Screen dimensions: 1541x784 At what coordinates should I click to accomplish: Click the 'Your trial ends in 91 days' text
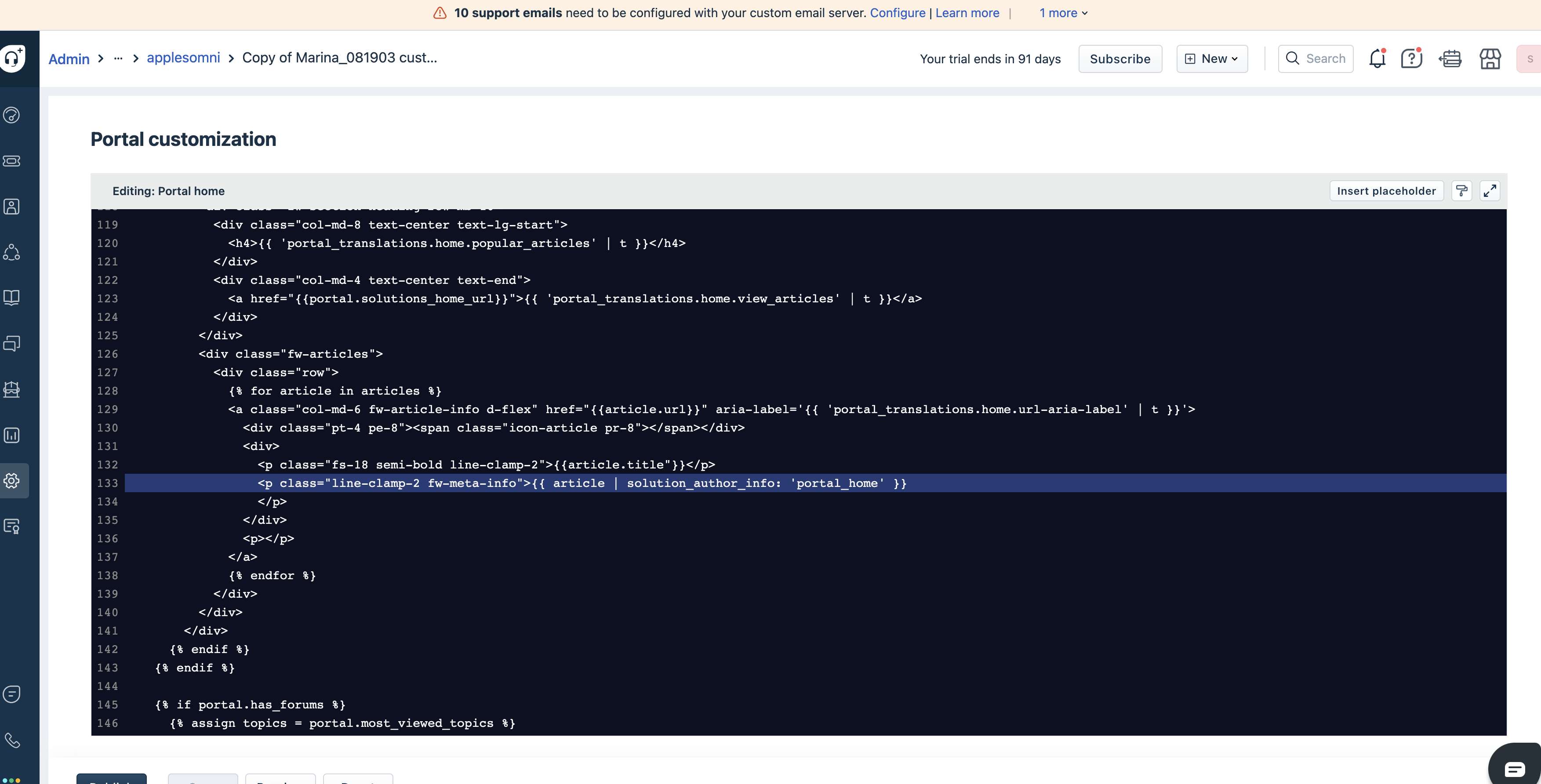990,58
